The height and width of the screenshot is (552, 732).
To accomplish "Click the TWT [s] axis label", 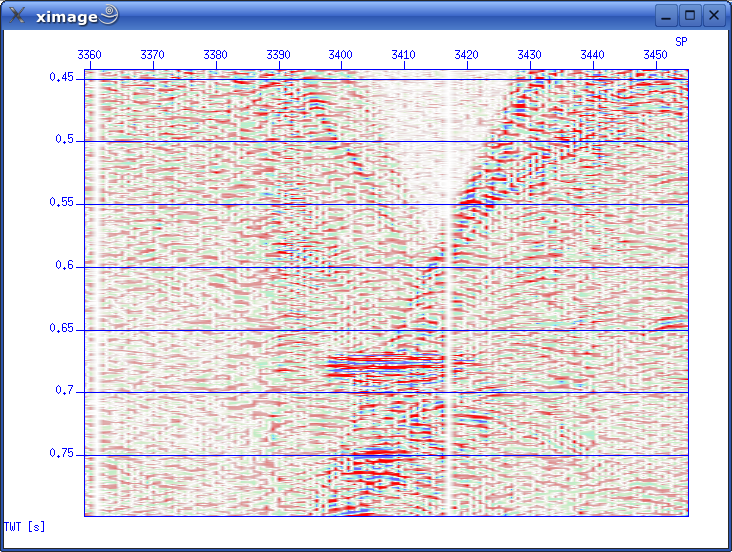I will tap(24, 526).
